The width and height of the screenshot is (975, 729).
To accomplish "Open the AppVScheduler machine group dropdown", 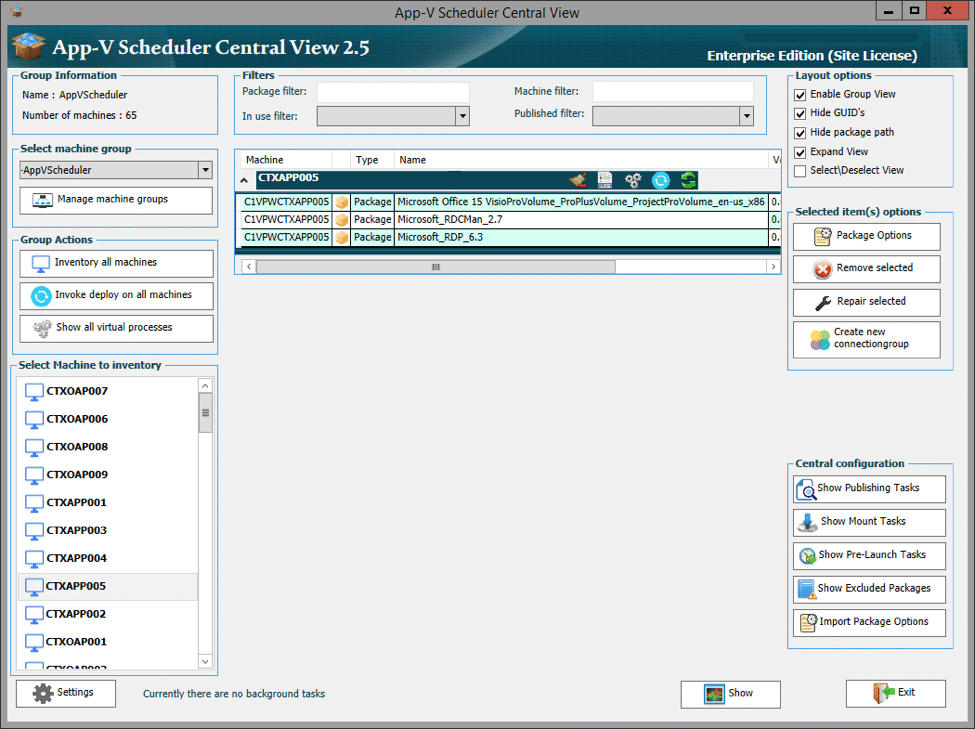I will tap(205, 170).
